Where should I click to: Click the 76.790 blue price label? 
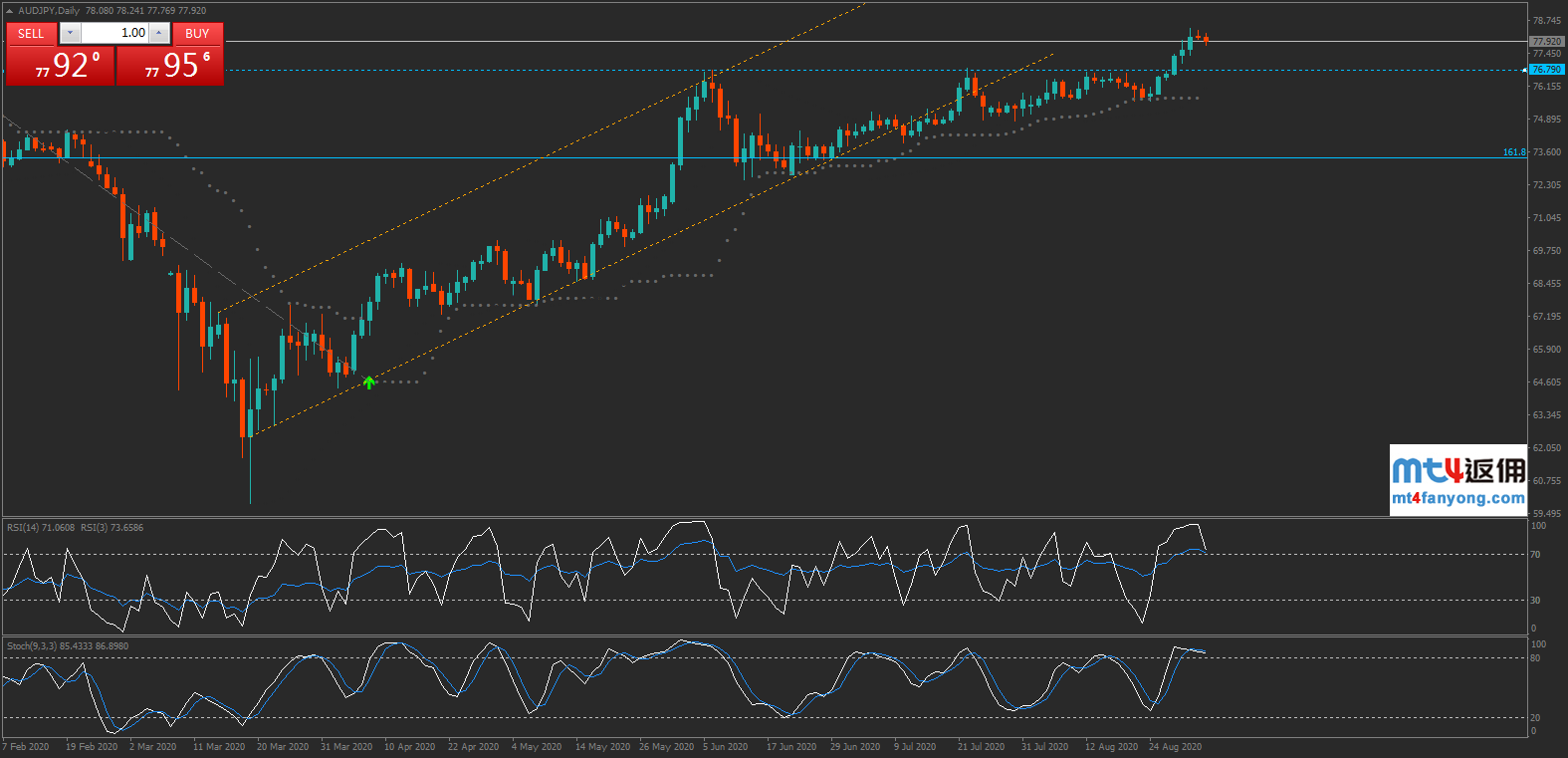click(x=1546, y=70)
